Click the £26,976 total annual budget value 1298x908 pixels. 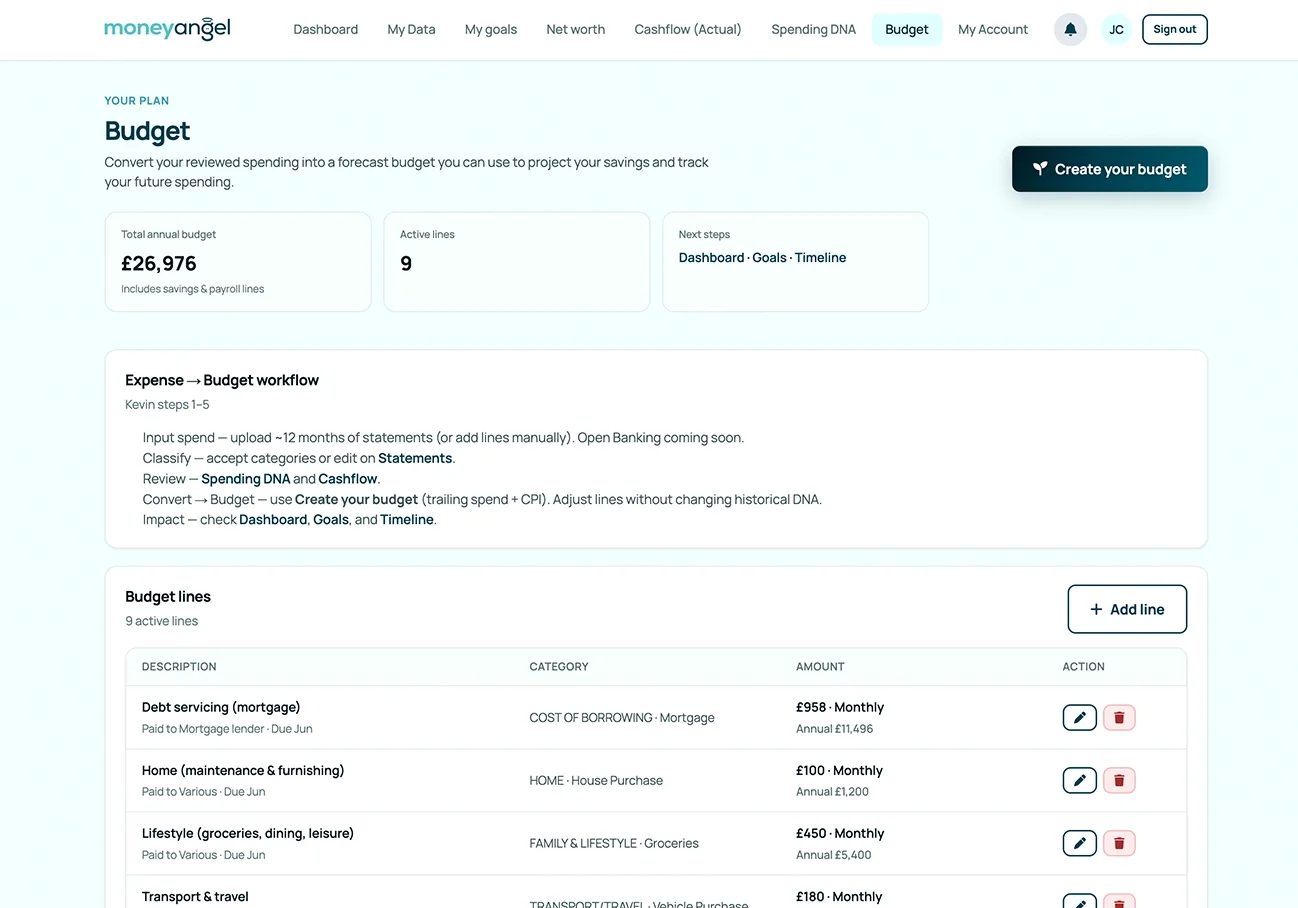click(159, 264)
